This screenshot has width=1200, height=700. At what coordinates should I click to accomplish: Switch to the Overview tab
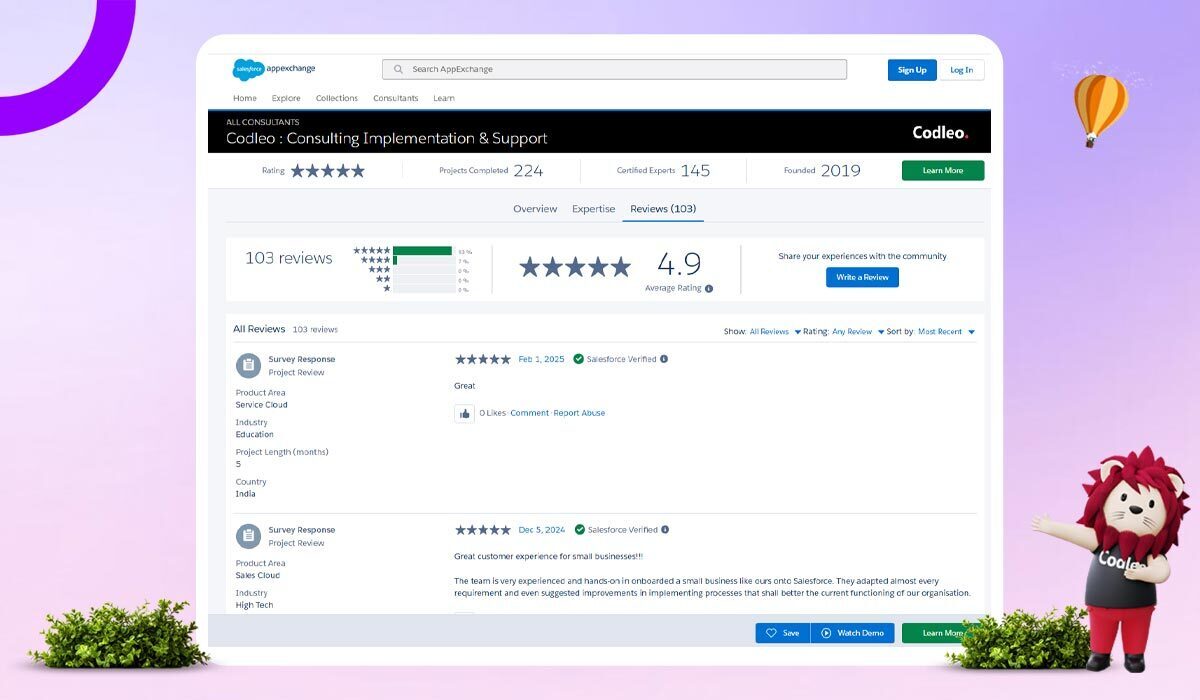[x=535, y=209]
